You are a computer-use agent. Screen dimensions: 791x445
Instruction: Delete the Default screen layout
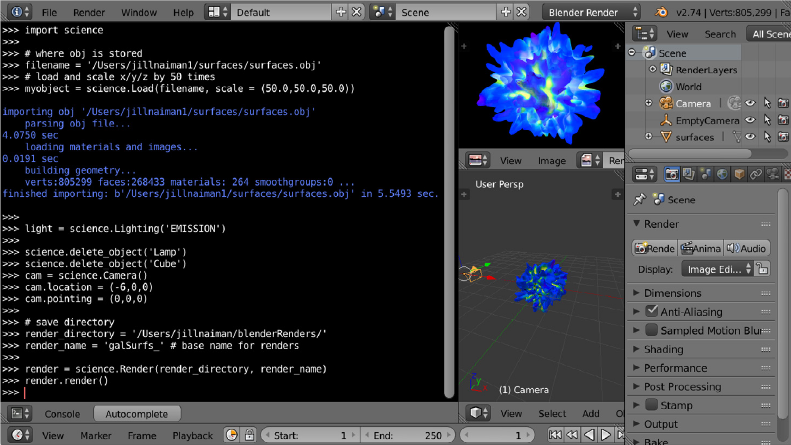[357, 12]
